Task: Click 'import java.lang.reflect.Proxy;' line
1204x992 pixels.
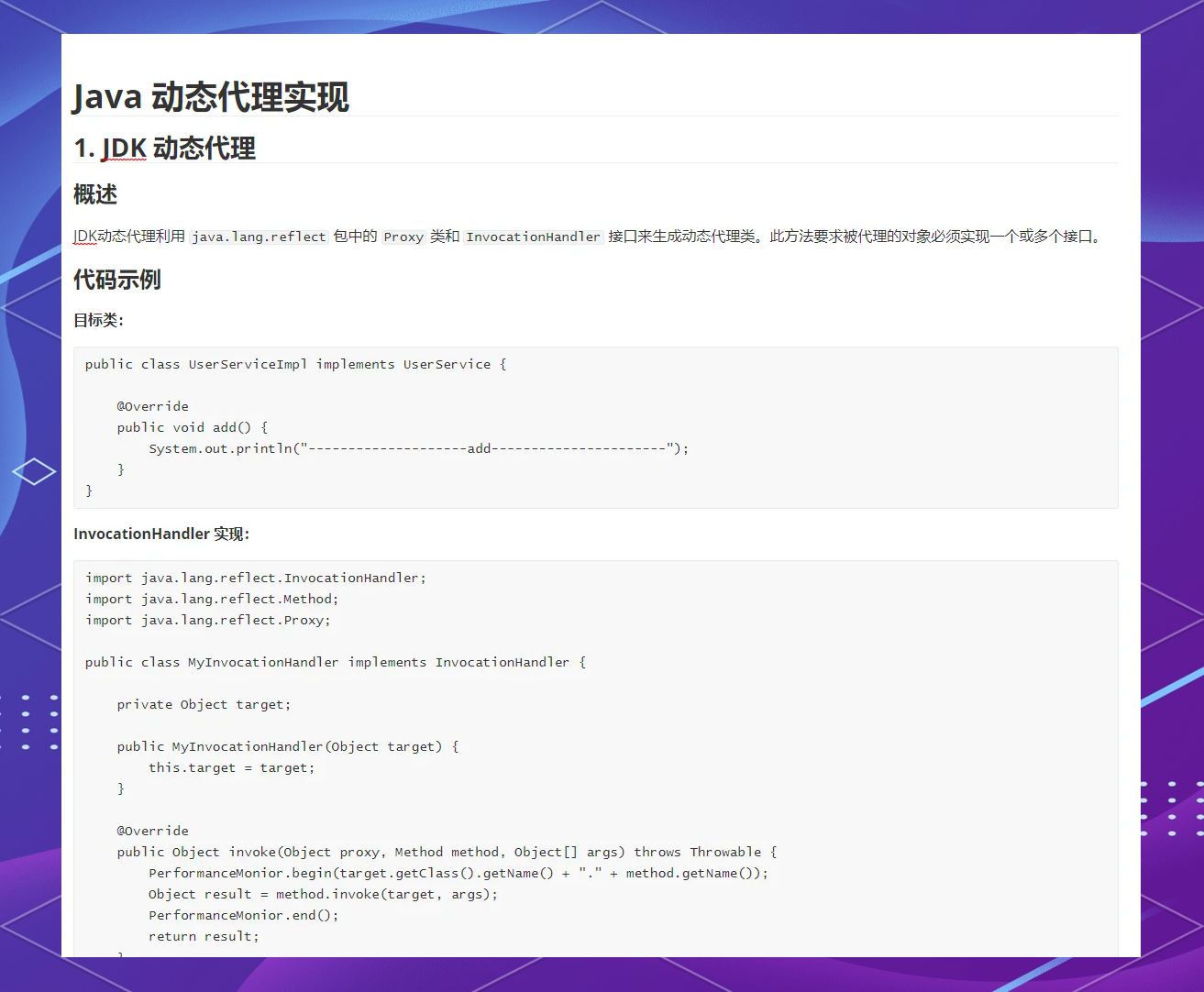Action: (208, 620)
